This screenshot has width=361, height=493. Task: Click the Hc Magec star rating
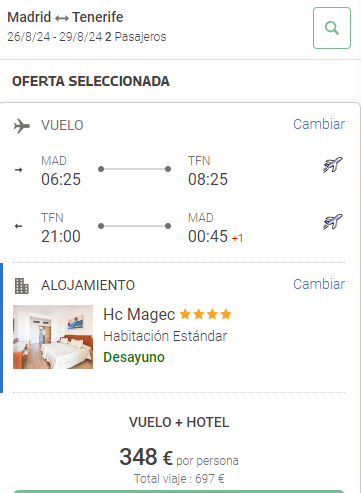[206, 314]
